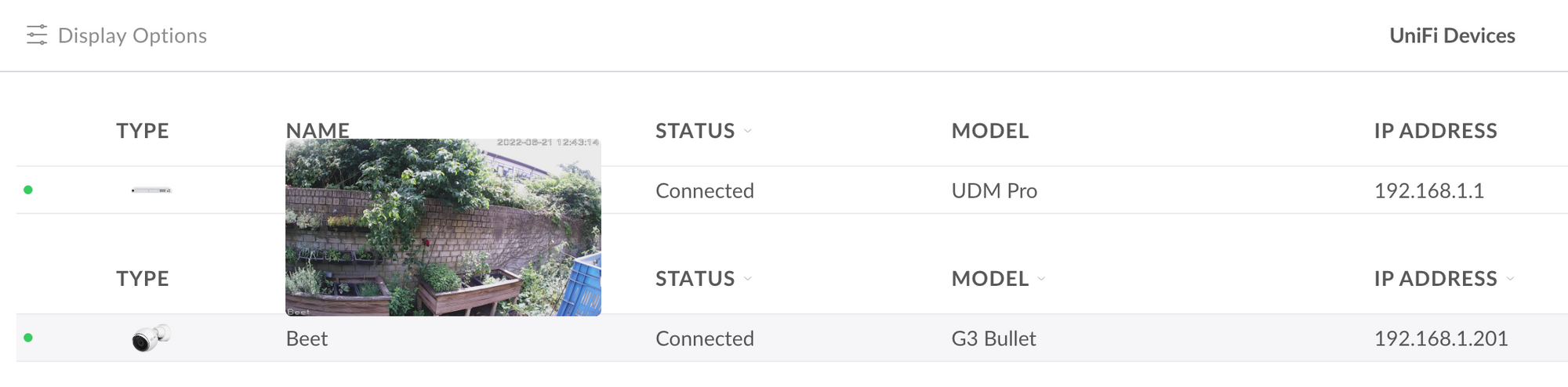Click IP address 192.168.1.201
The image size is (1568, 387).
tap(1441, 338)
